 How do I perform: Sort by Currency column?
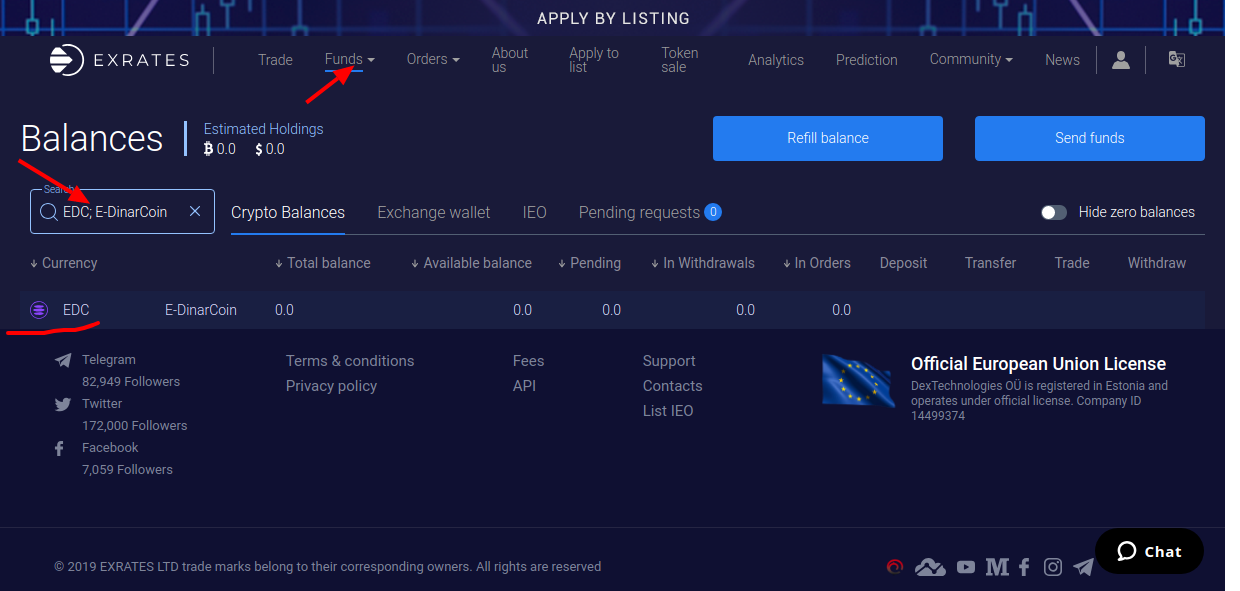point(63,263)
